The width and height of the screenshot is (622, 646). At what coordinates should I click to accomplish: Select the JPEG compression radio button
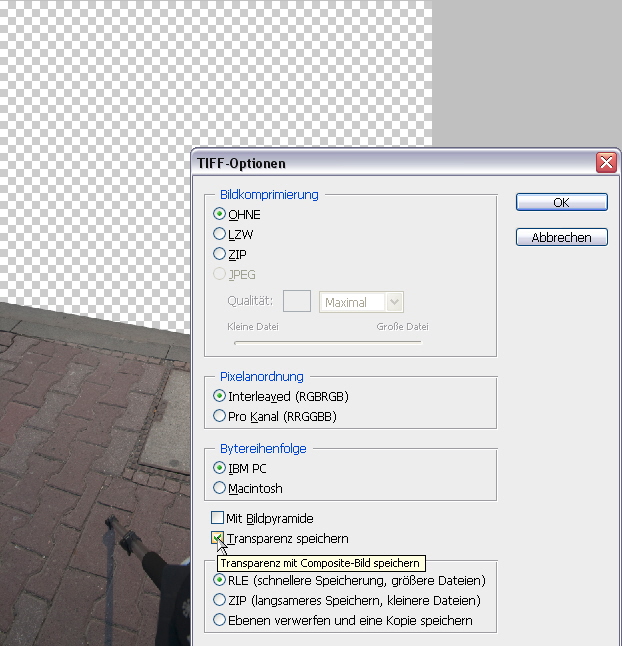point(220,274)
